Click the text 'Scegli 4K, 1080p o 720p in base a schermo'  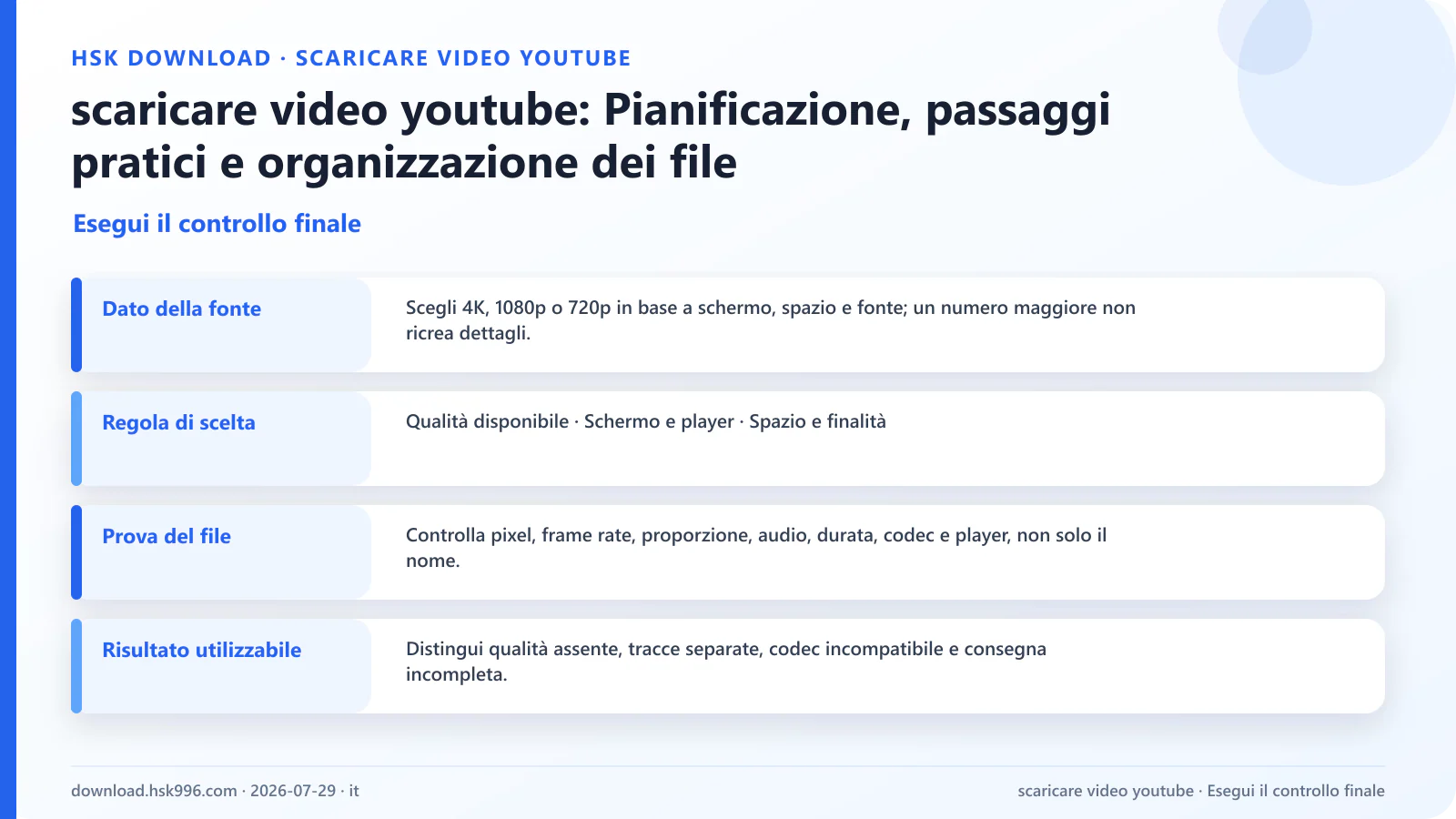pyautogui.click(x=591, y=308)
